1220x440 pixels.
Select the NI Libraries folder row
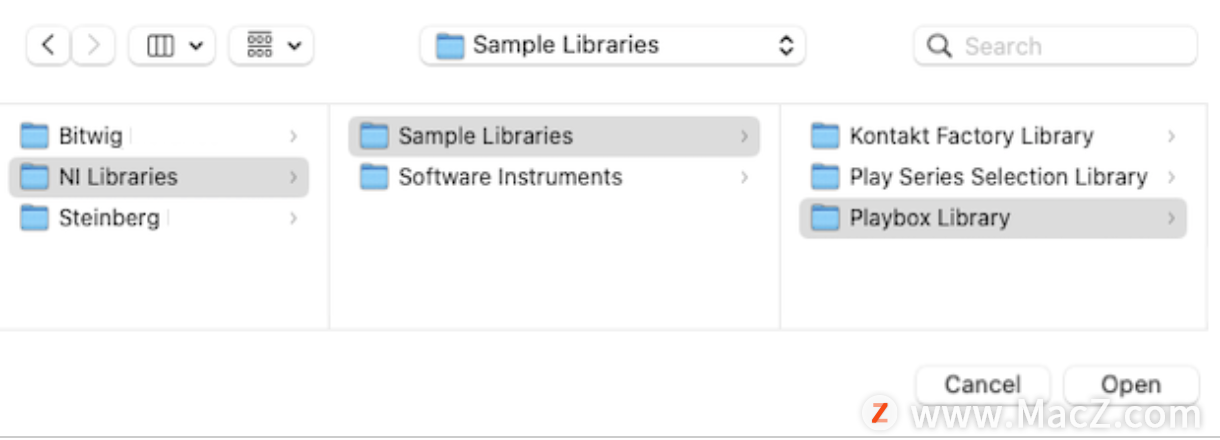coord(159,177)
